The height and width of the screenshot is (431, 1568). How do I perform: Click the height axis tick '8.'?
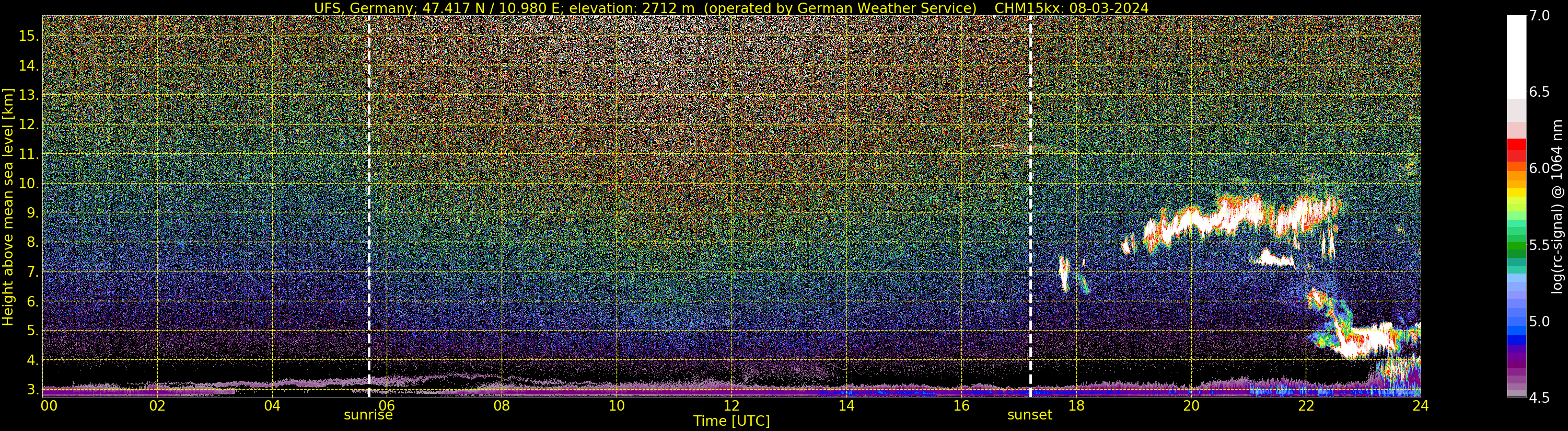32,243
